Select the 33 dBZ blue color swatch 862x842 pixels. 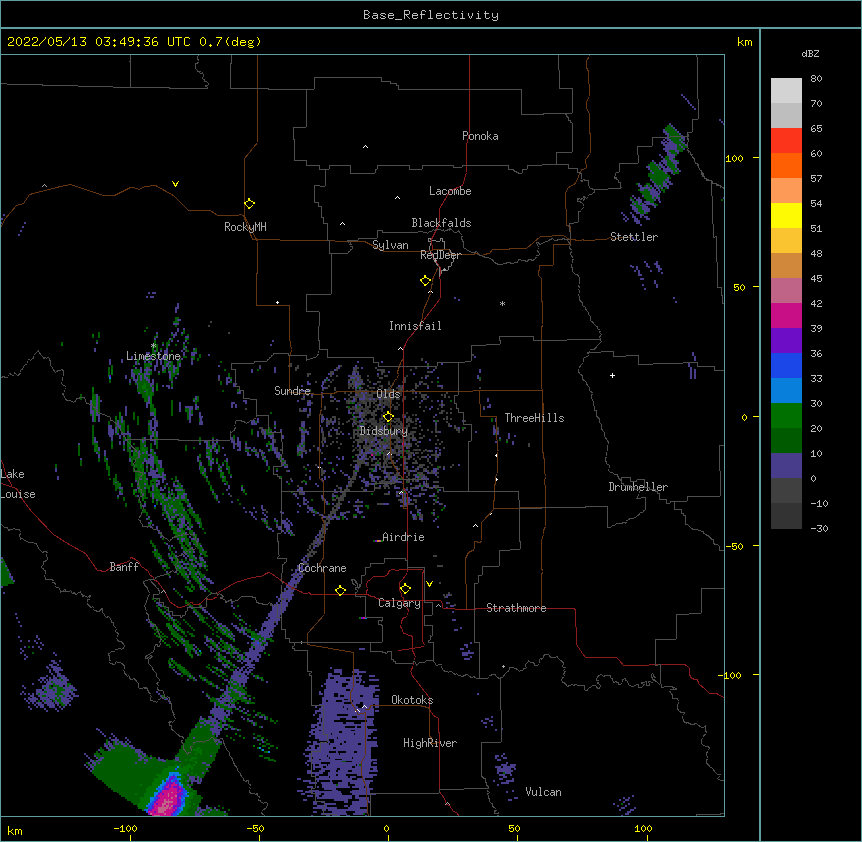(x=786, y=365)
